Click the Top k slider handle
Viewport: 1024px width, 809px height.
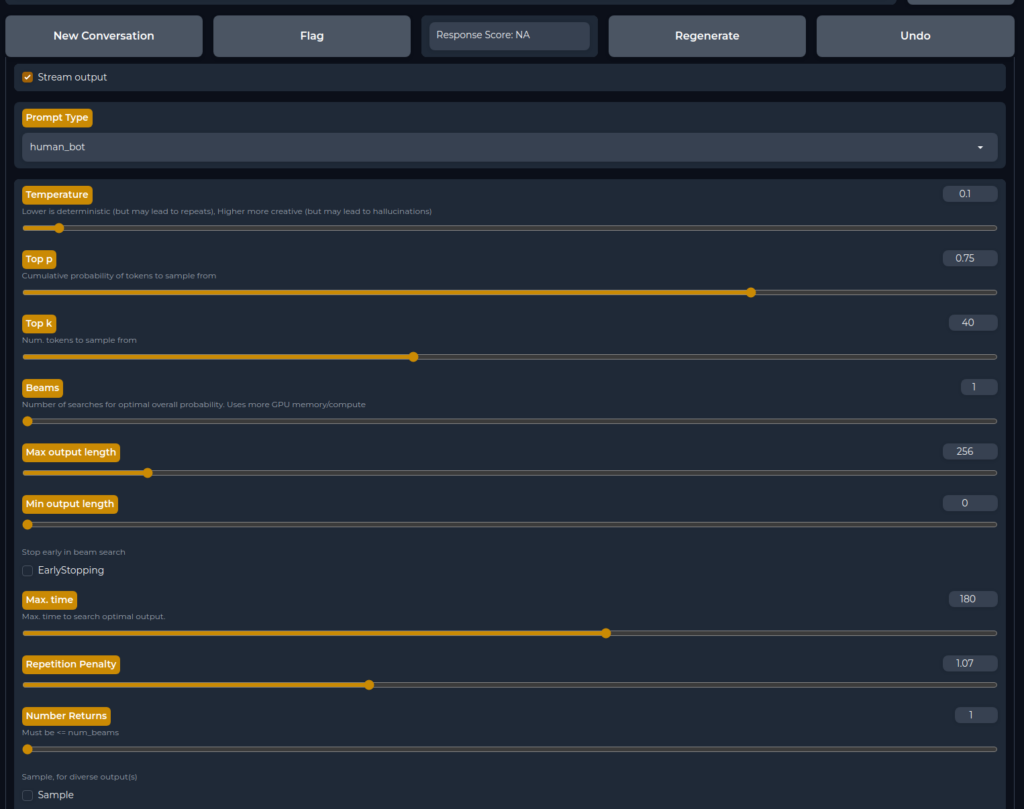pos(413,356)
